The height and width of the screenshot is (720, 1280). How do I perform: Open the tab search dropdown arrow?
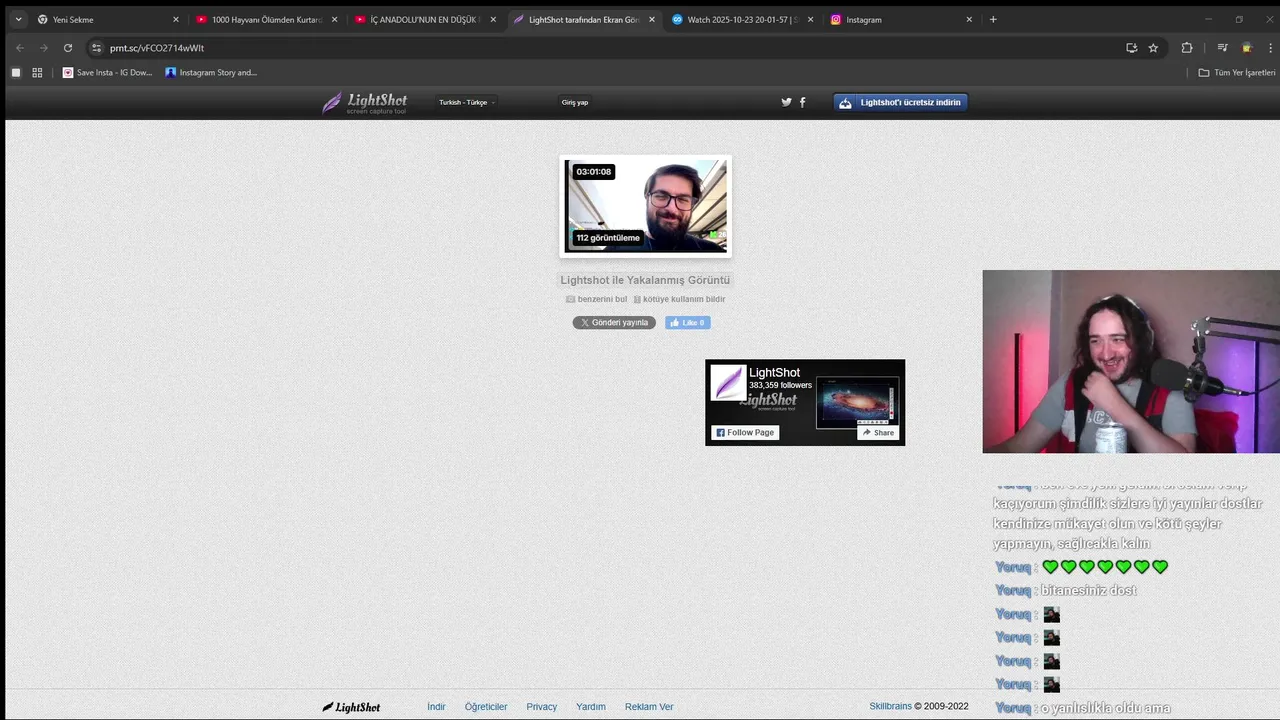point(18,19)
